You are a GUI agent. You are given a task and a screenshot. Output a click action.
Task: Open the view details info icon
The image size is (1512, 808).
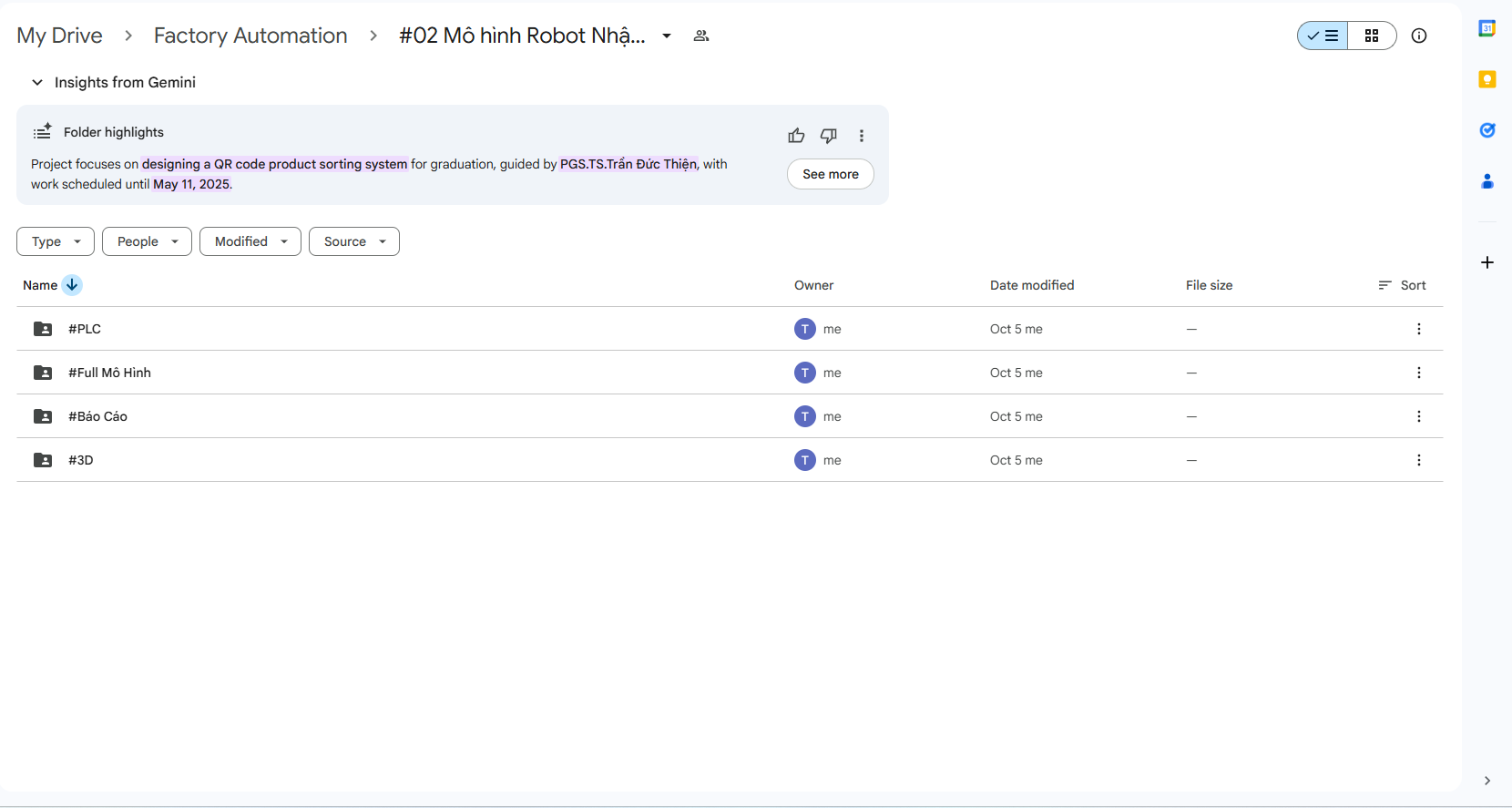point(1418,36)
